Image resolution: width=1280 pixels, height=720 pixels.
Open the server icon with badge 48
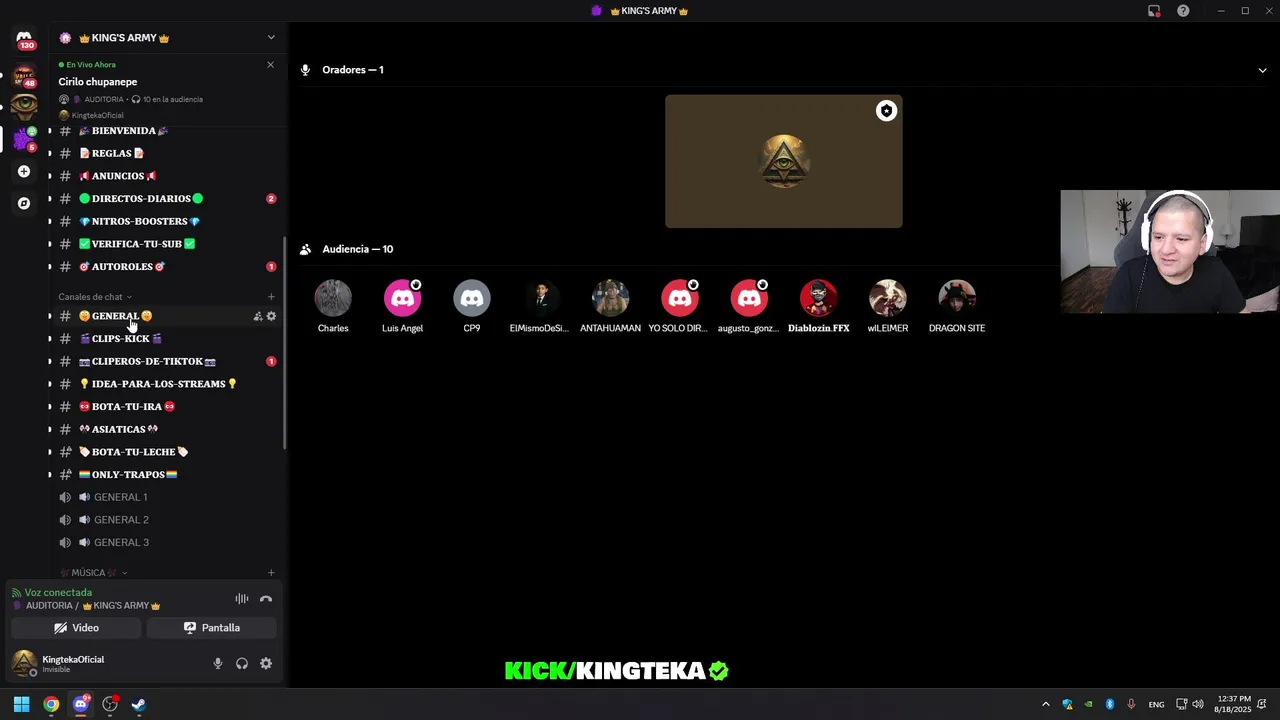tap(24, 74)
